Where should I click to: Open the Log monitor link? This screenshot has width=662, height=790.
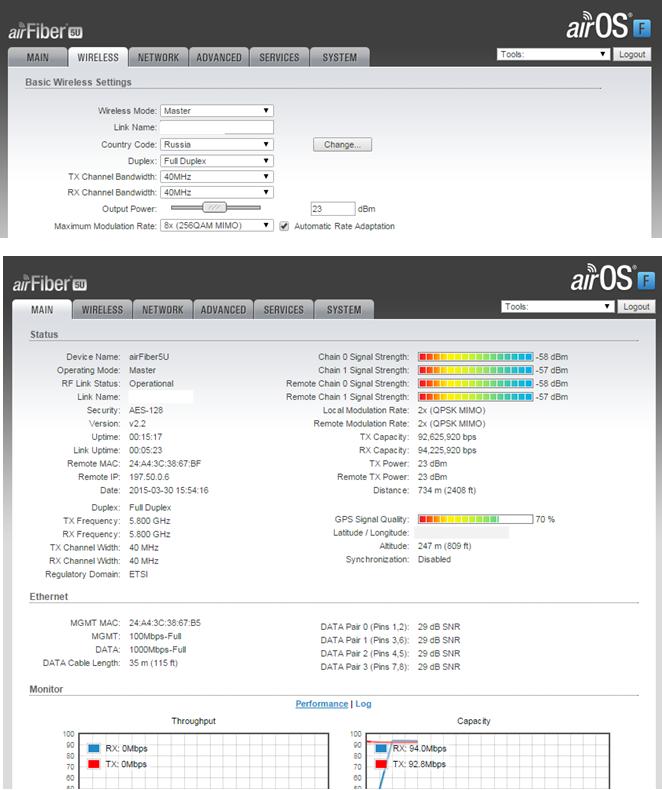click(363, 704)
